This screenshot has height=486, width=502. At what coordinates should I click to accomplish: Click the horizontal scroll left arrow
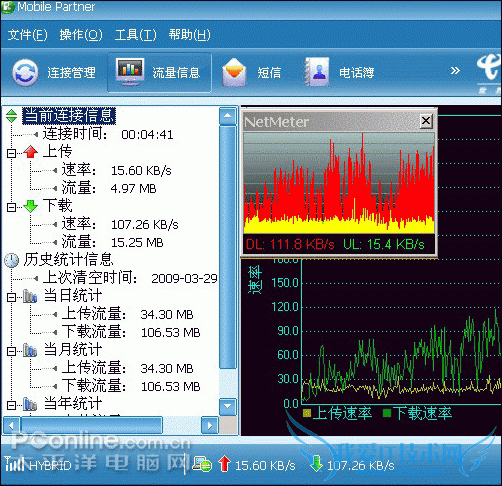pyautogui.click(x=12, y=425)
